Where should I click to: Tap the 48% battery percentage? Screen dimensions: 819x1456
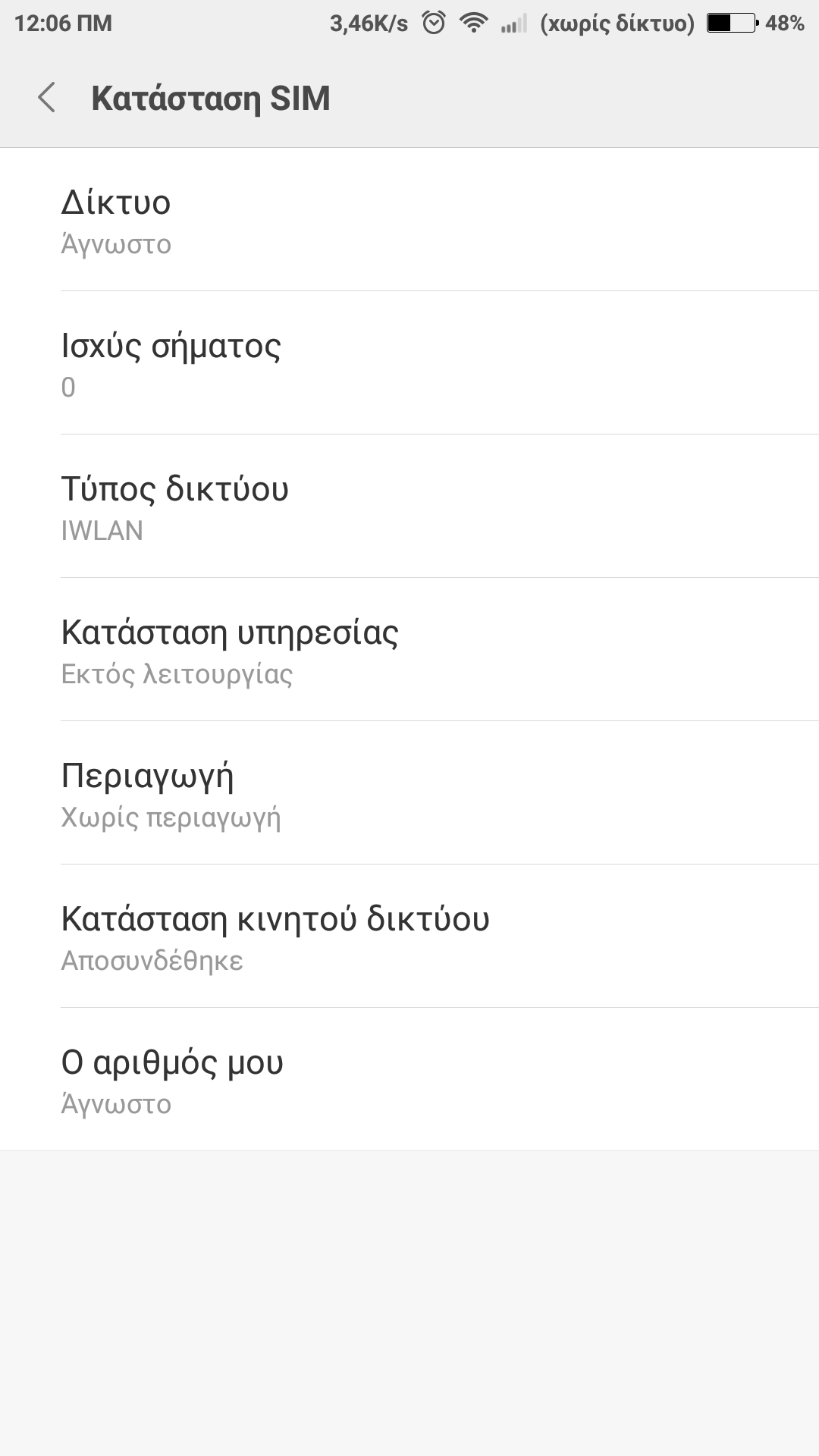click(785, 24)
